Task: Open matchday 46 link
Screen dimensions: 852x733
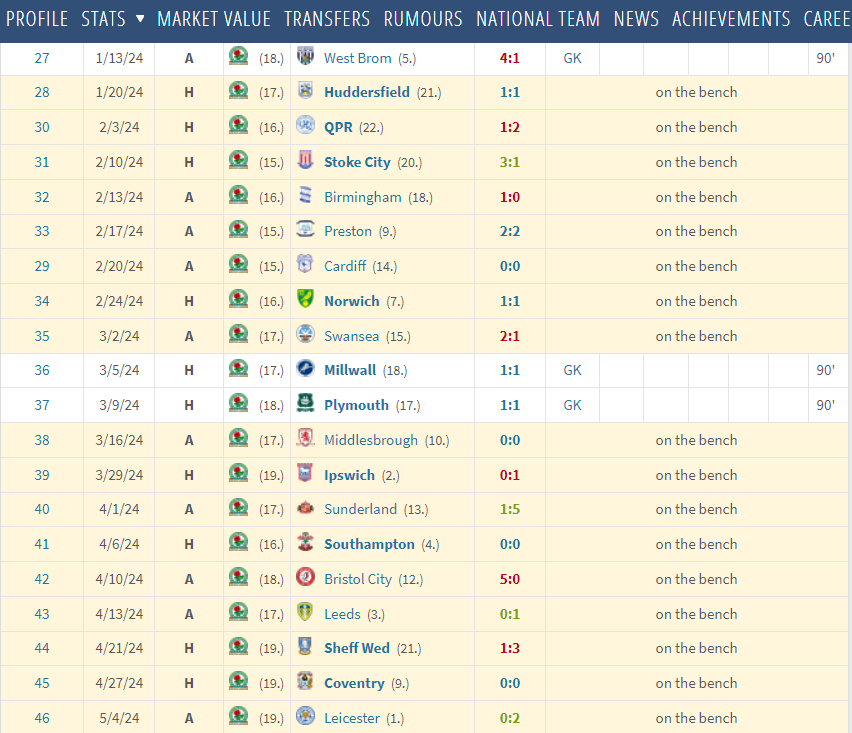Action: 42,718
